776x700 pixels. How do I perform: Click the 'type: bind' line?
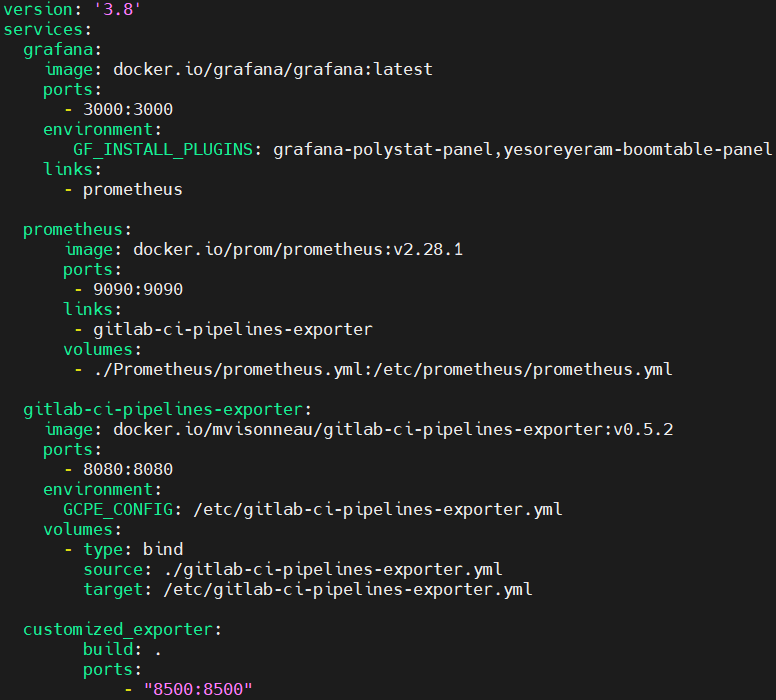click(133, 550)
